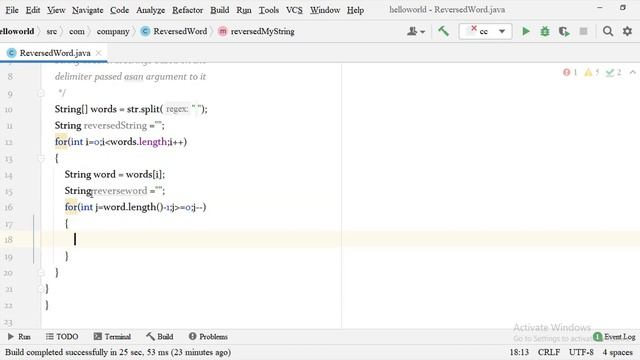Click the ReversedWord class breadcrumb
The height and width of the screenshot is (360, 640).
pos(174,31)
